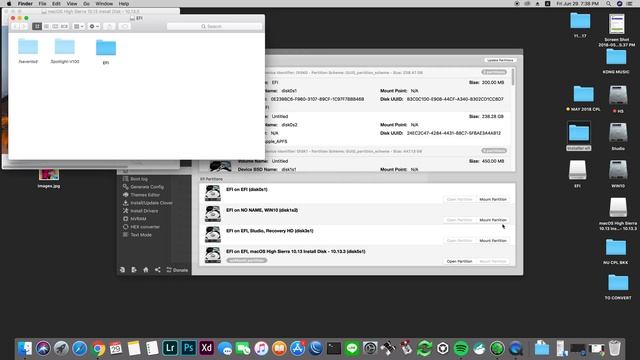
Task: Select EFI on EFI (disk0s1) drive icon
Action: pyautogui.click(x=213, y=193)
